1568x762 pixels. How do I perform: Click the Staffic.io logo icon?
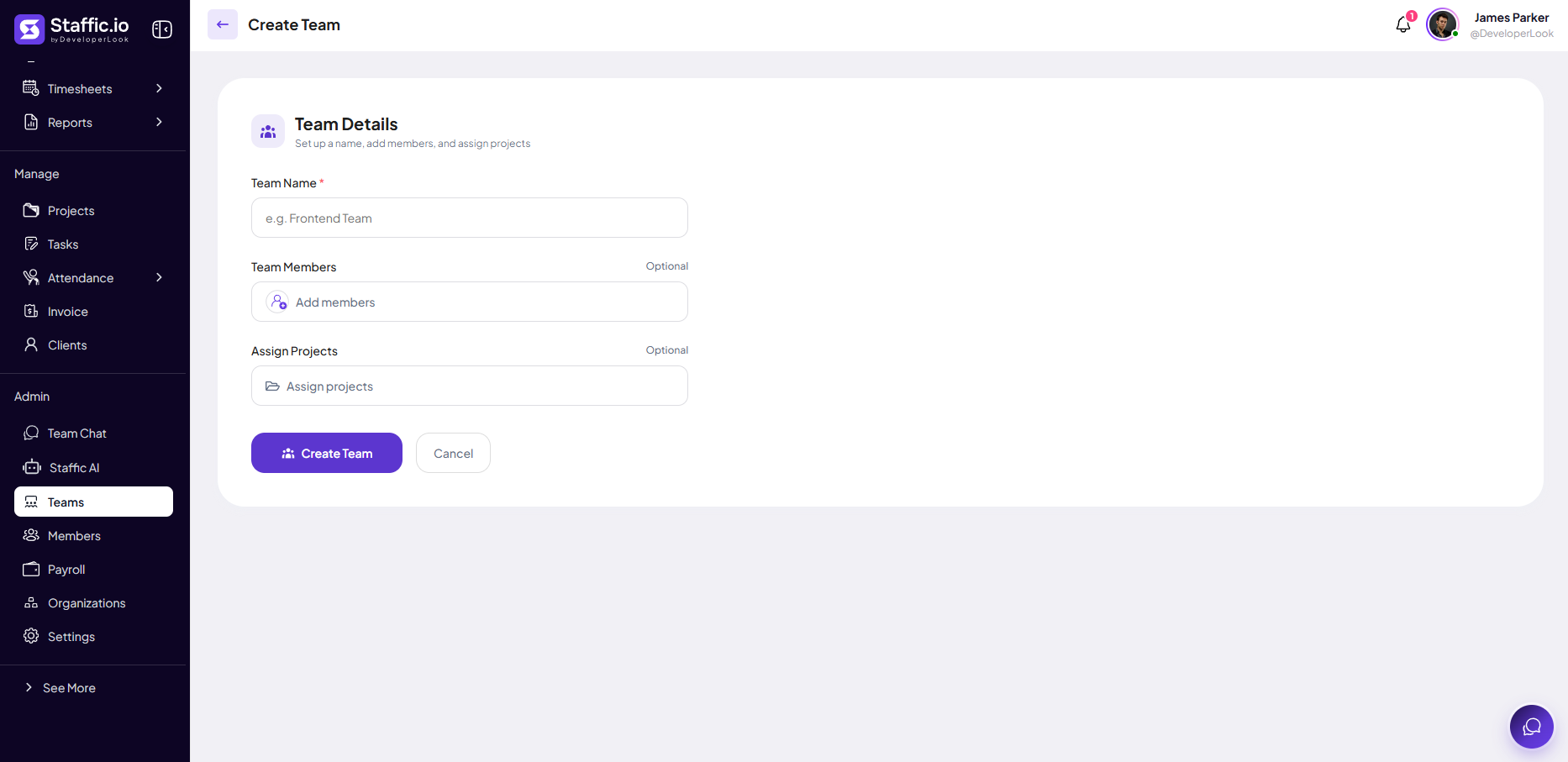29,29
